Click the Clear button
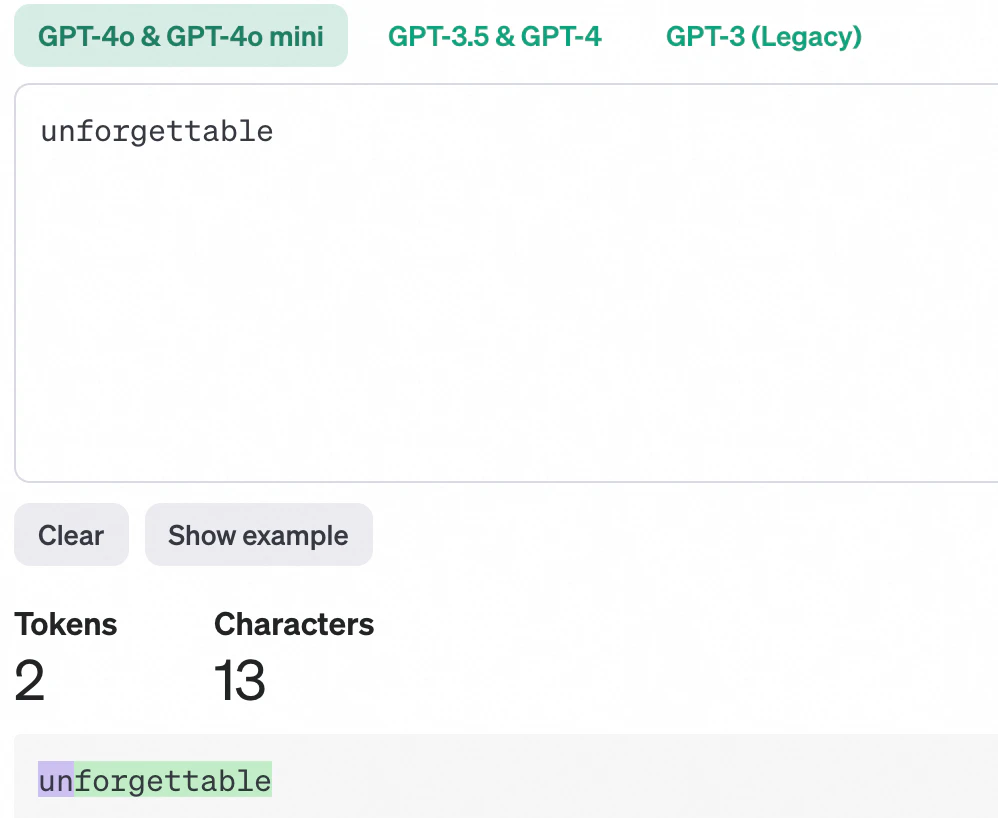The image size is (998, 818). click(71, 535)
